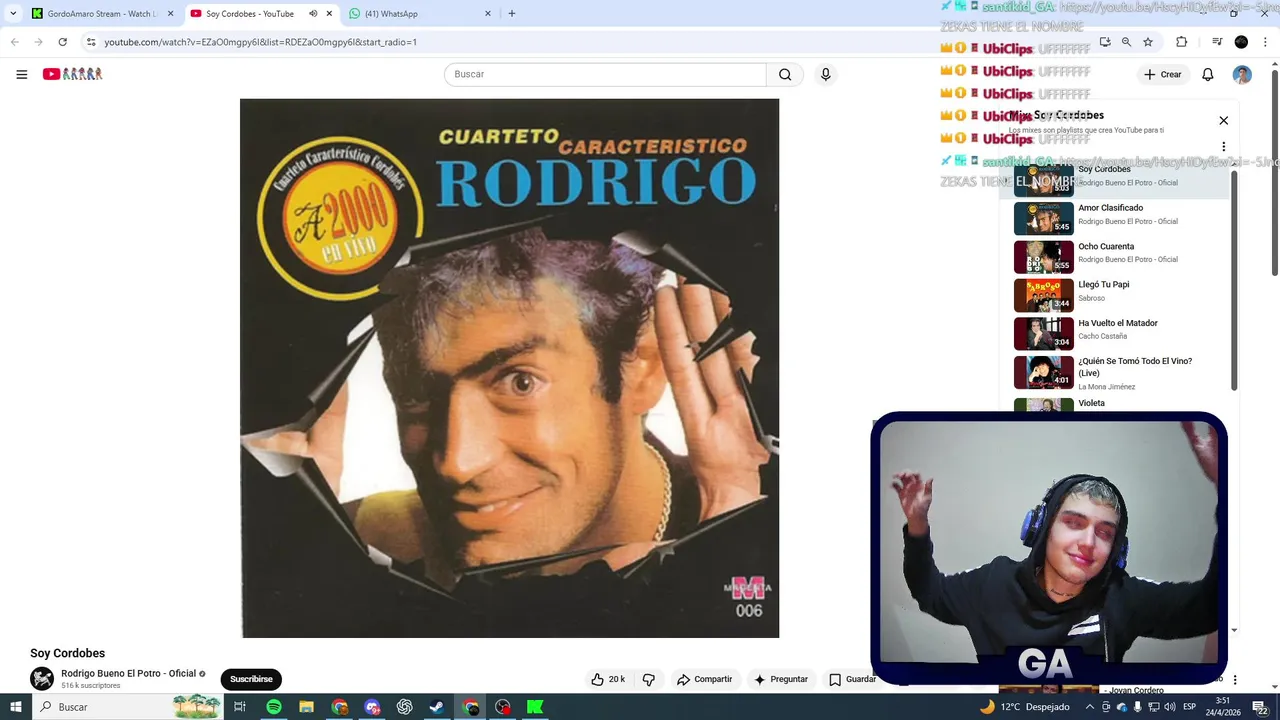
Task: Click the Compartir share button
Action: click(x=704, y=679)
